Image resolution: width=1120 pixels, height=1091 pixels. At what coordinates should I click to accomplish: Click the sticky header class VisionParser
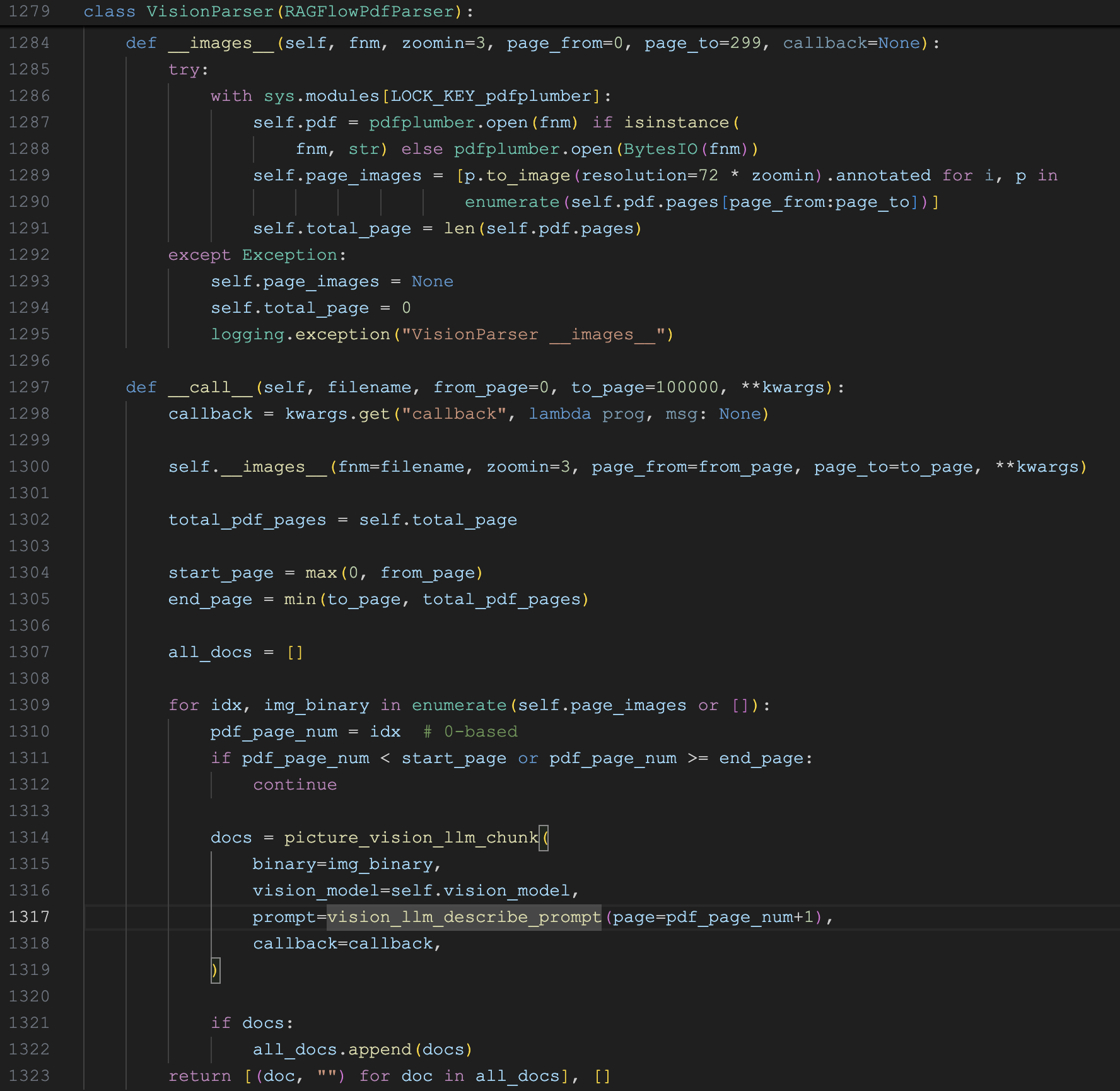click(x=278, y=11)
